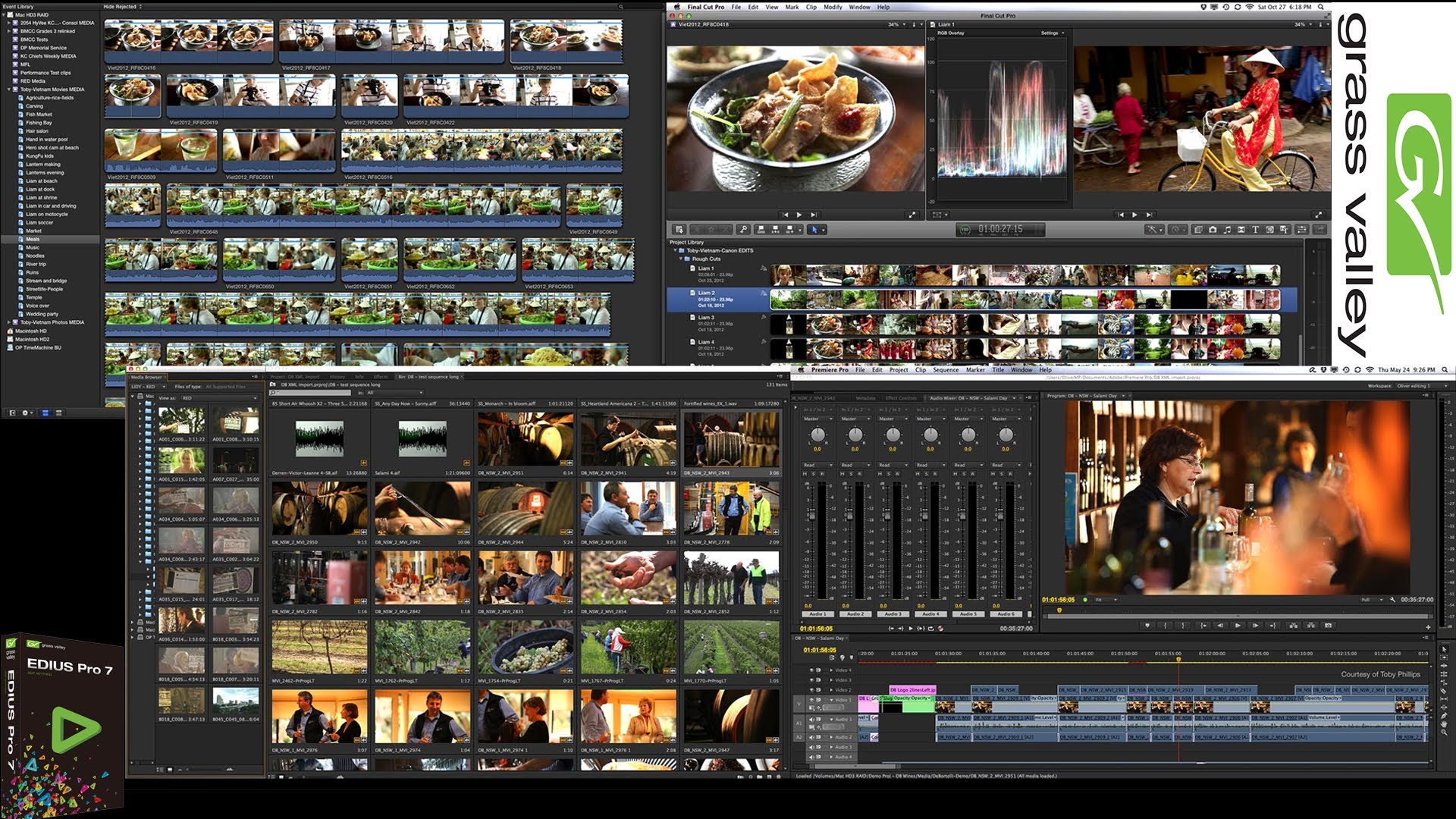Viewport: 1456px width, 819px height.
Task: Hide the Video 4 track with its eye
Action: tap(812, 670)
